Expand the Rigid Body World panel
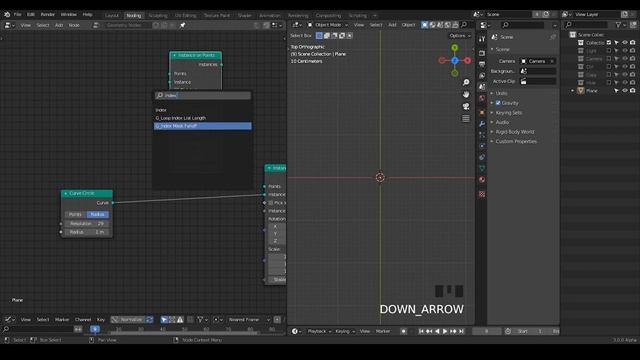 pos(514,132)
